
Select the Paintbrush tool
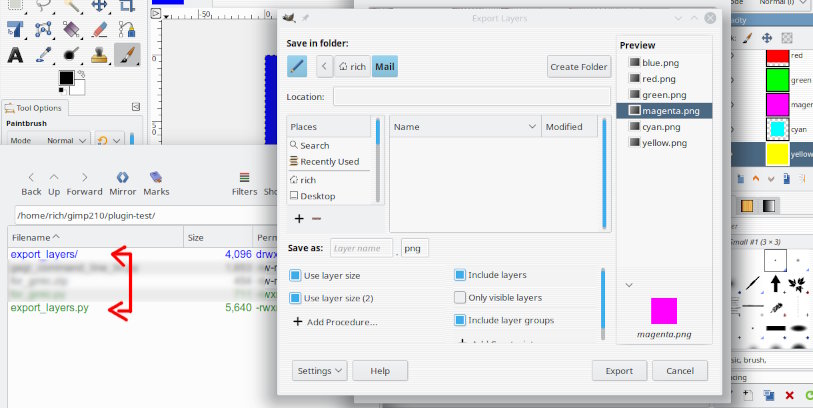[x=127, y=55]
